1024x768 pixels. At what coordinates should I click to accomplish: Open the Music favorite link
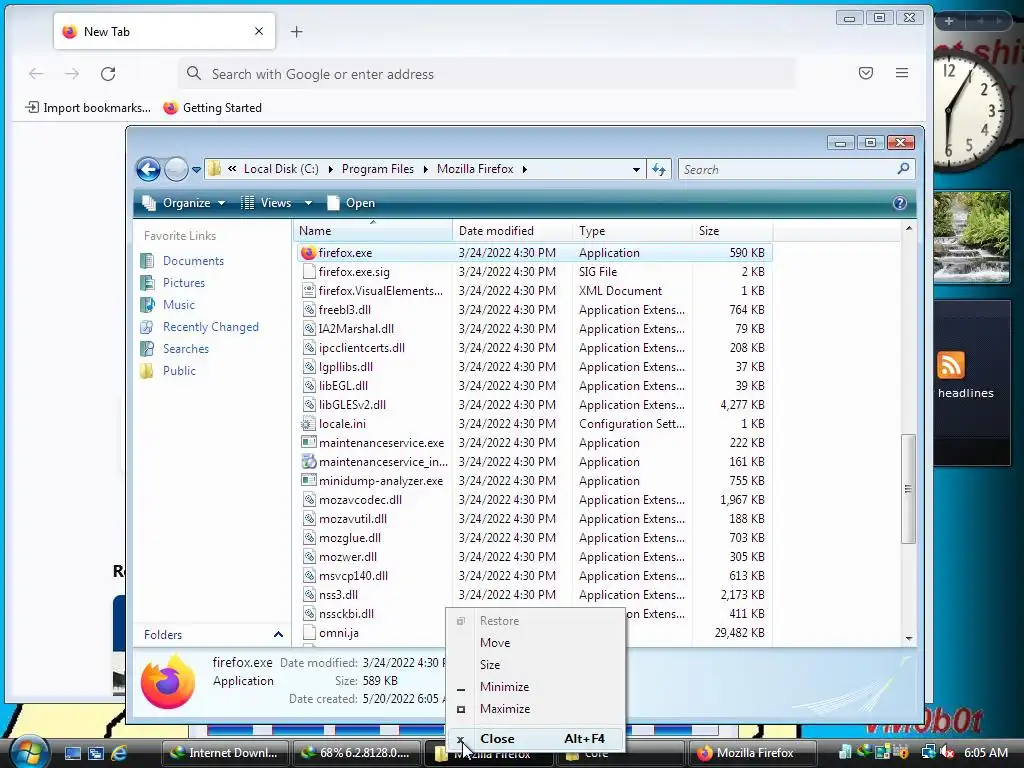[x=178, y=305]
